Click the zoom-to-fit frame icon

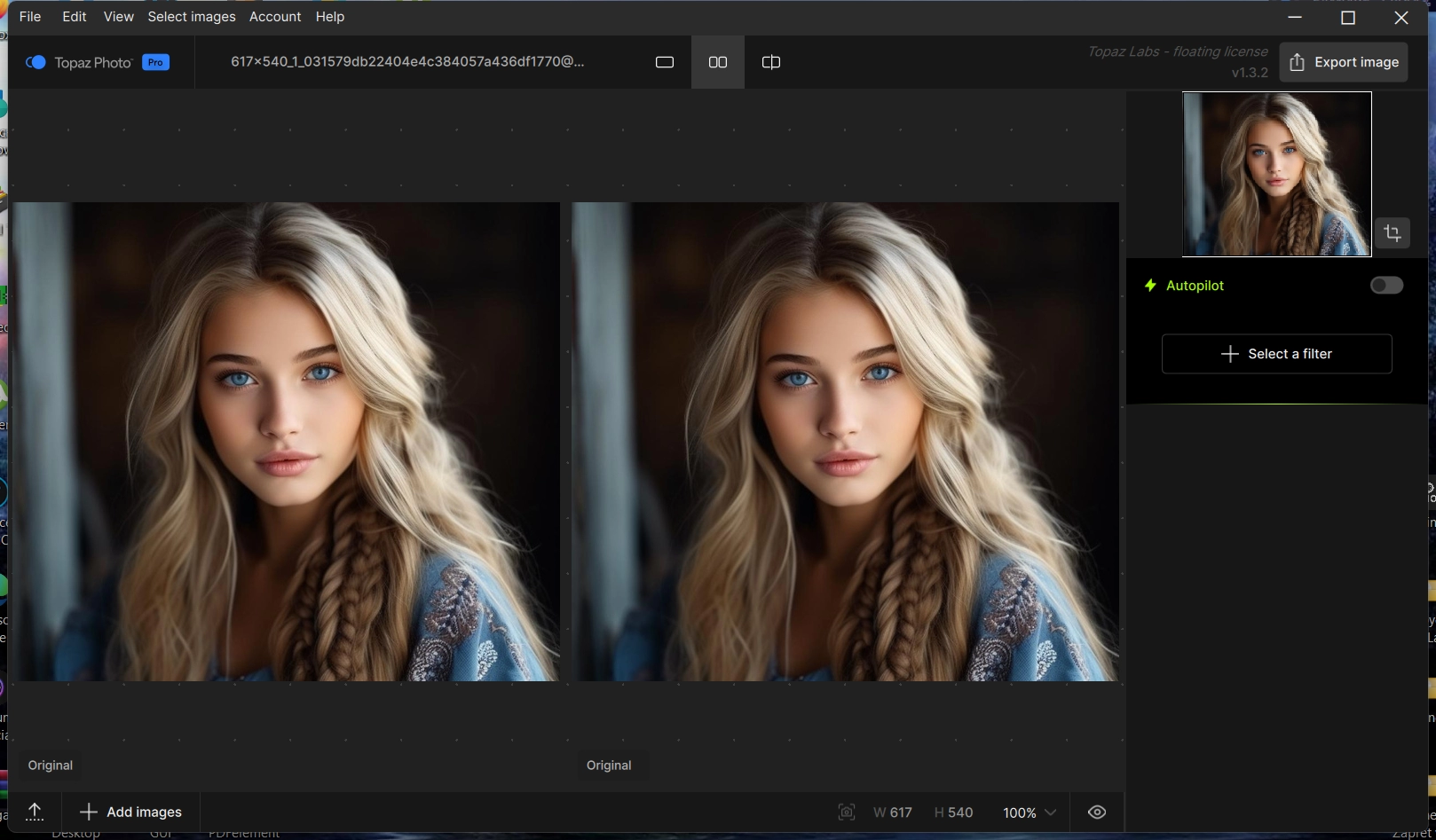click(846, 813)
